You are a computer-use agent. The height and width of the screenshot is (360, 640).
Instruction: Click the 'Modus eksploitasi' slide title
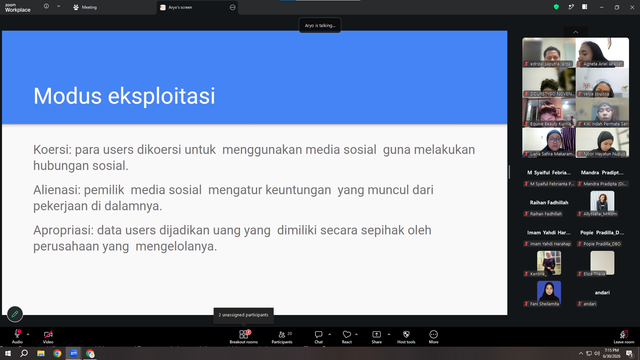[x=124, y=96]
